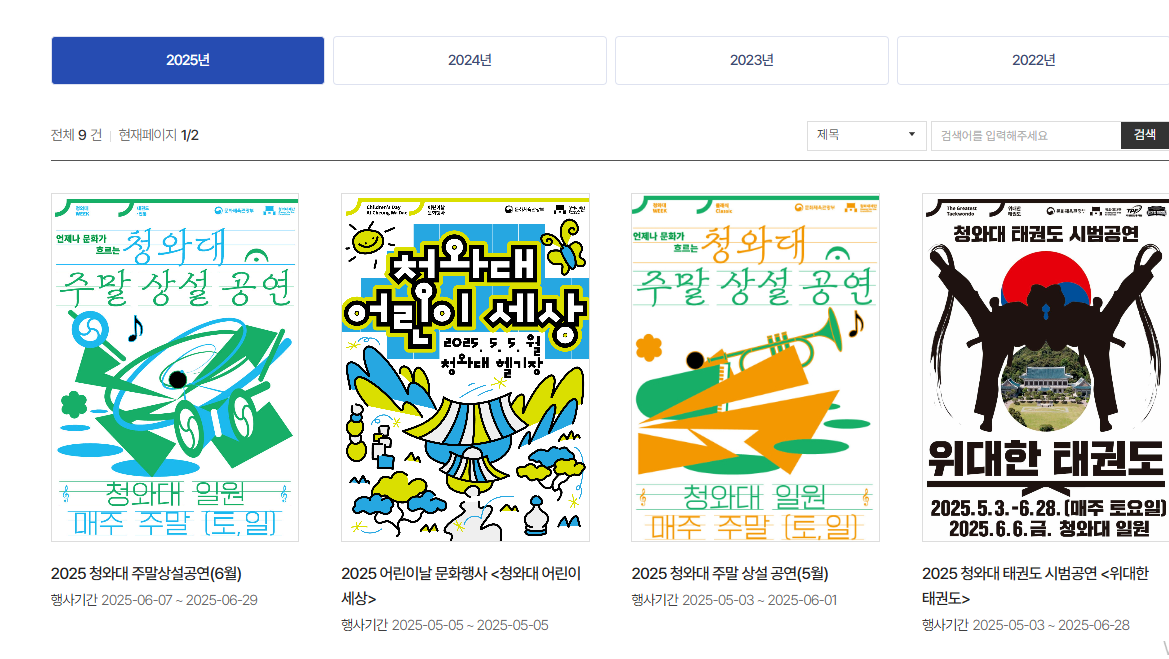Open the 2023년 tab

(x=752, y=60)
